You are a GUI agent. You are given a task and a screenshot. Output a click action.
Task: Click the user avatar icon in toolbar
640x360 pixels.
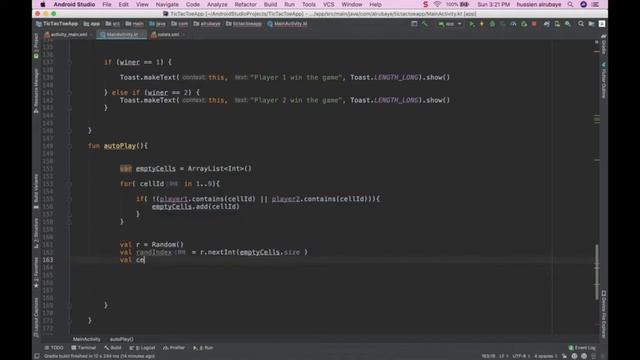[x=602, y=24]
